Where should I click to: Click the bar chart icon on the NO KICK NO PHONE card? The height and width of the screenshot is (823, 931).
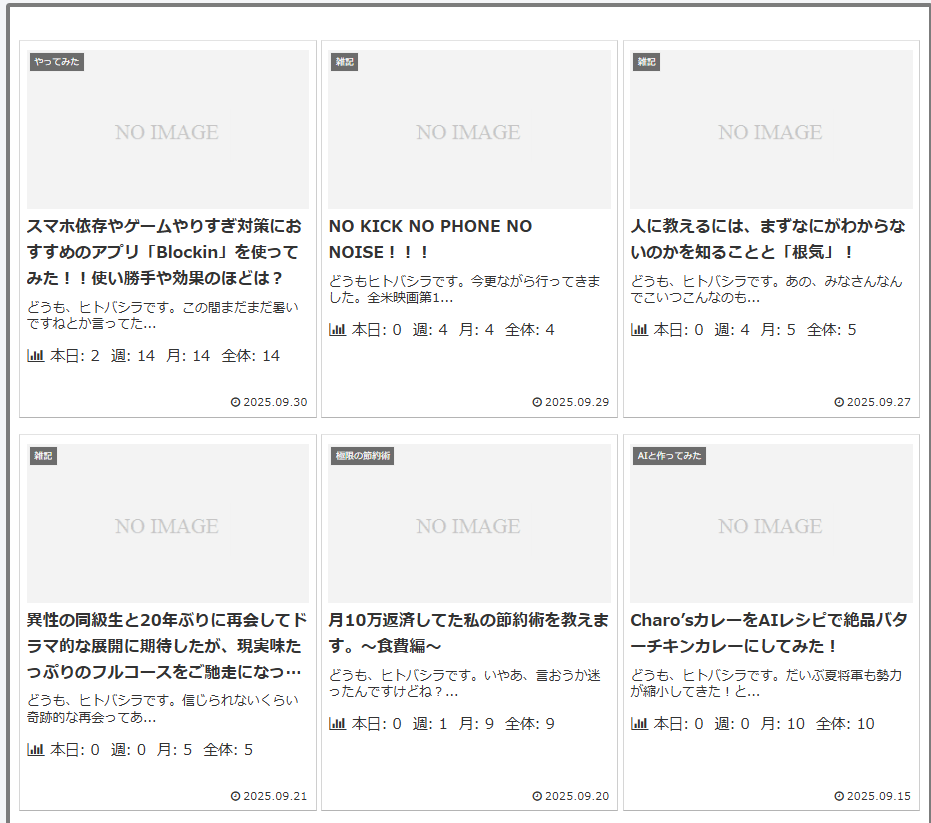coord(337,330)
